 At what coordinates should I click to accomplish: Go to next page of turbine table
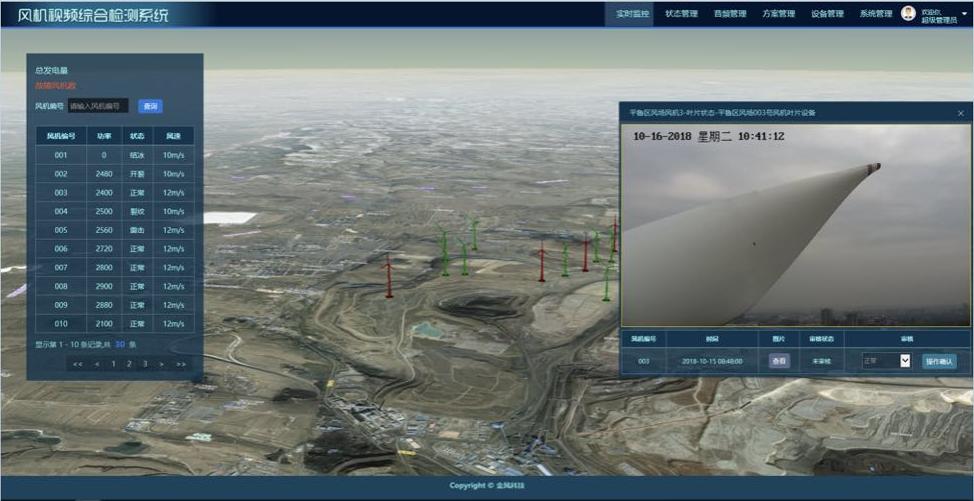162,364
